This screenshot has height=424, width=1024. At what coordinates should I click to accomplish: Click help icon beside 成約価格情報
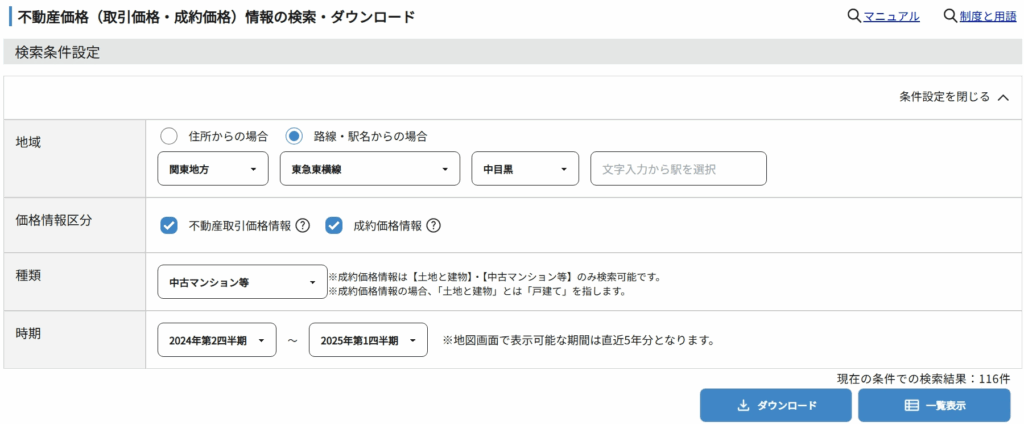tap(433, 225)
